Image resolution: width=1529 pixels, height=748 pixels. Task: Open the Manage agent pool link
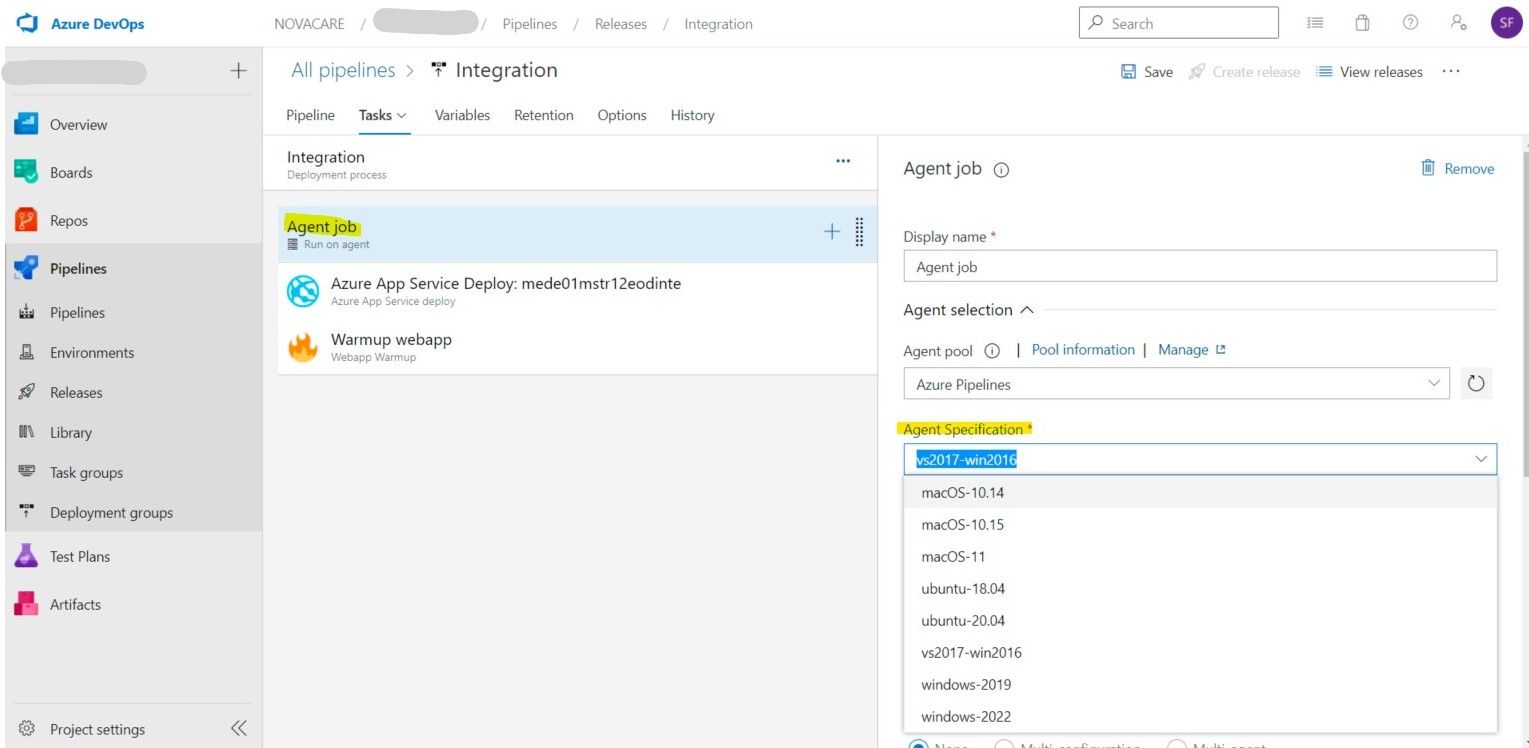pos(1191,350)
